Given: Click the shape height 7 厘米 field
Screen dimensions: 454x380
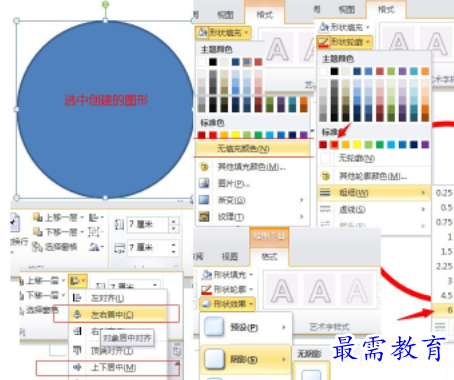Looking at the screenshot, I should point(148,224).
